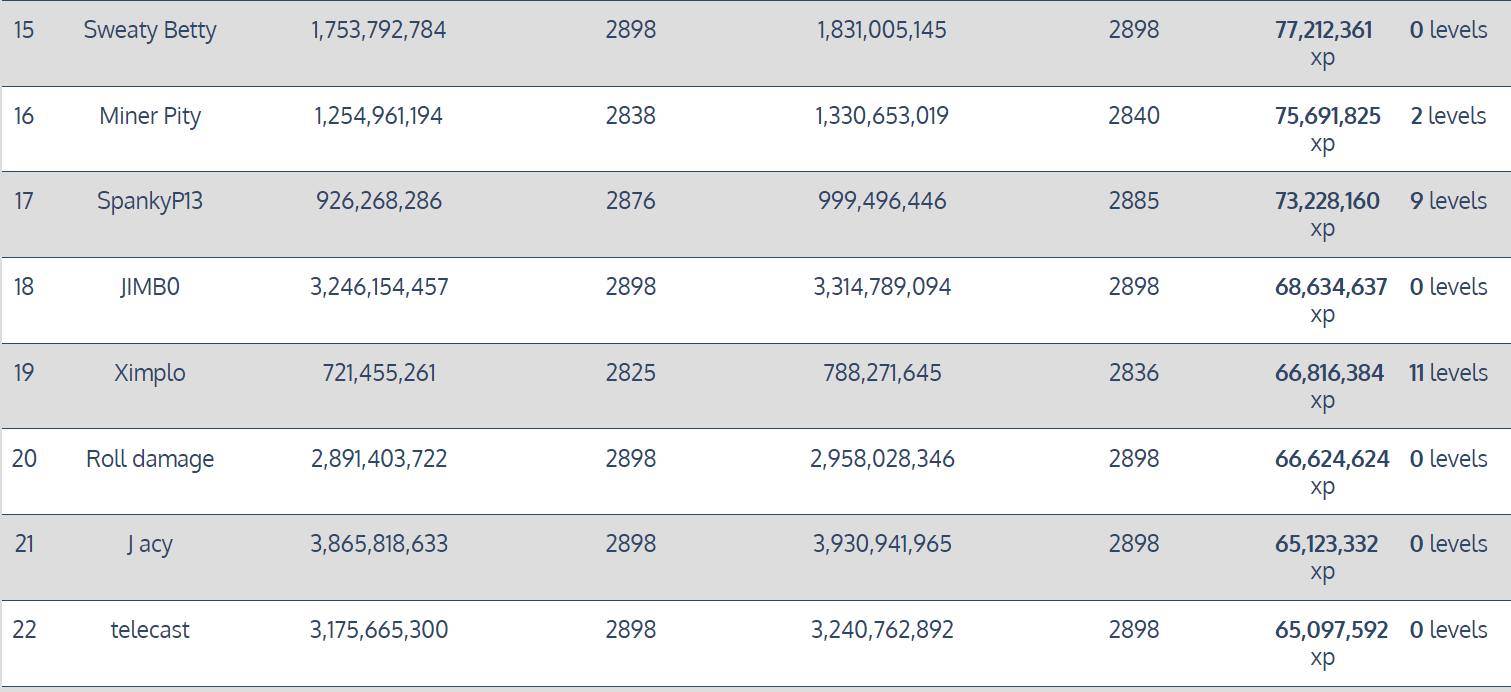Click the 77,212,361 xp gain value
The height and width of the screenshot is (692, 1511).
[x=1323, y=31]
